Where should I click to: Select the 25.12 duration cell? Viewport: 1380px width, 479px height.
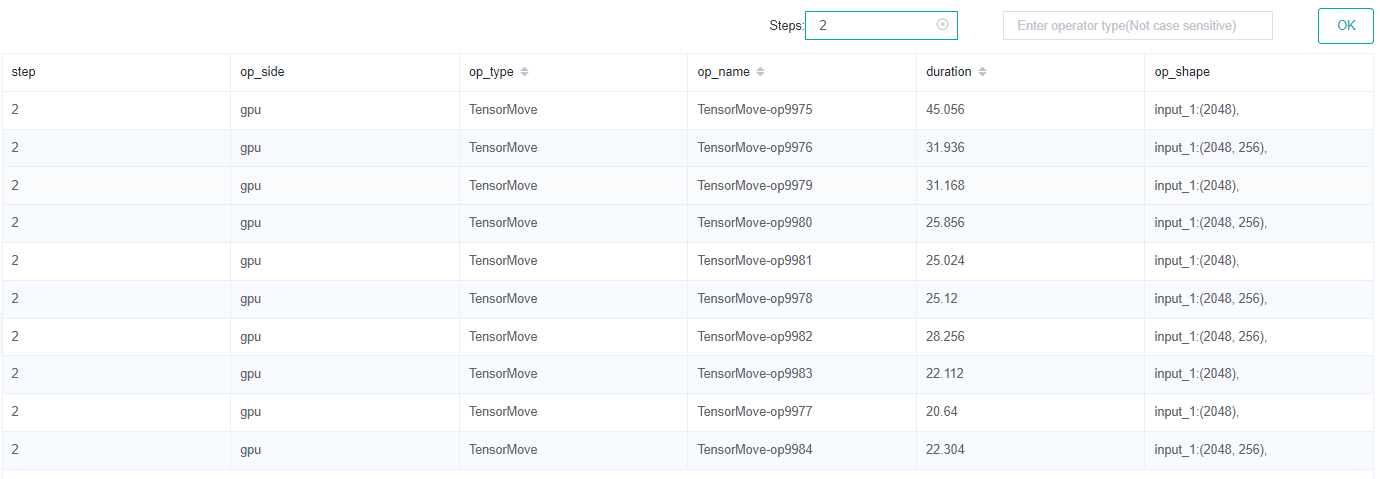(942, 299)
